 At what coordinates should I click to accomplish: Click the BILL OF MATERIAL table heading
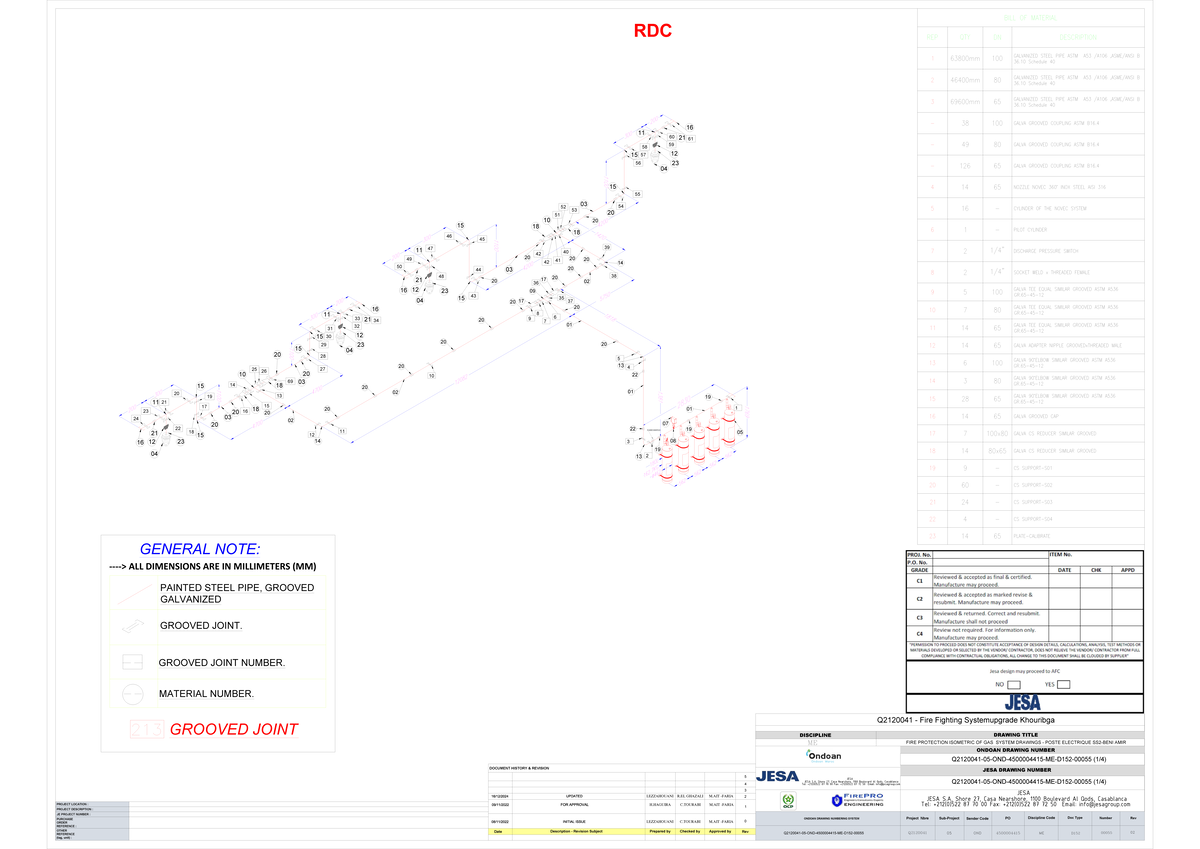coord(1030,20)
